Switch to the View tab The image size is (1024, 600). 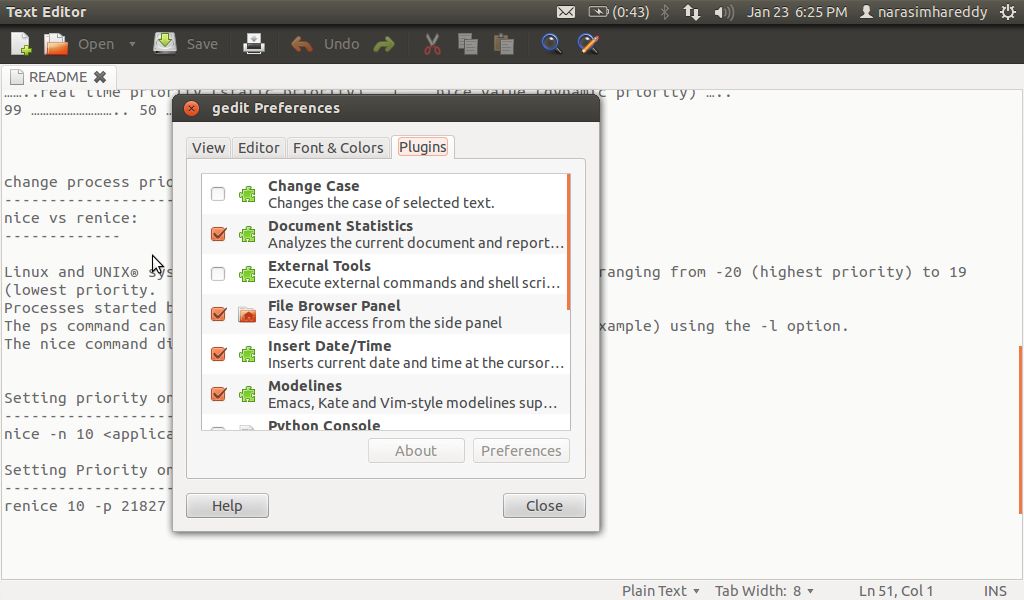click(208, 148)
